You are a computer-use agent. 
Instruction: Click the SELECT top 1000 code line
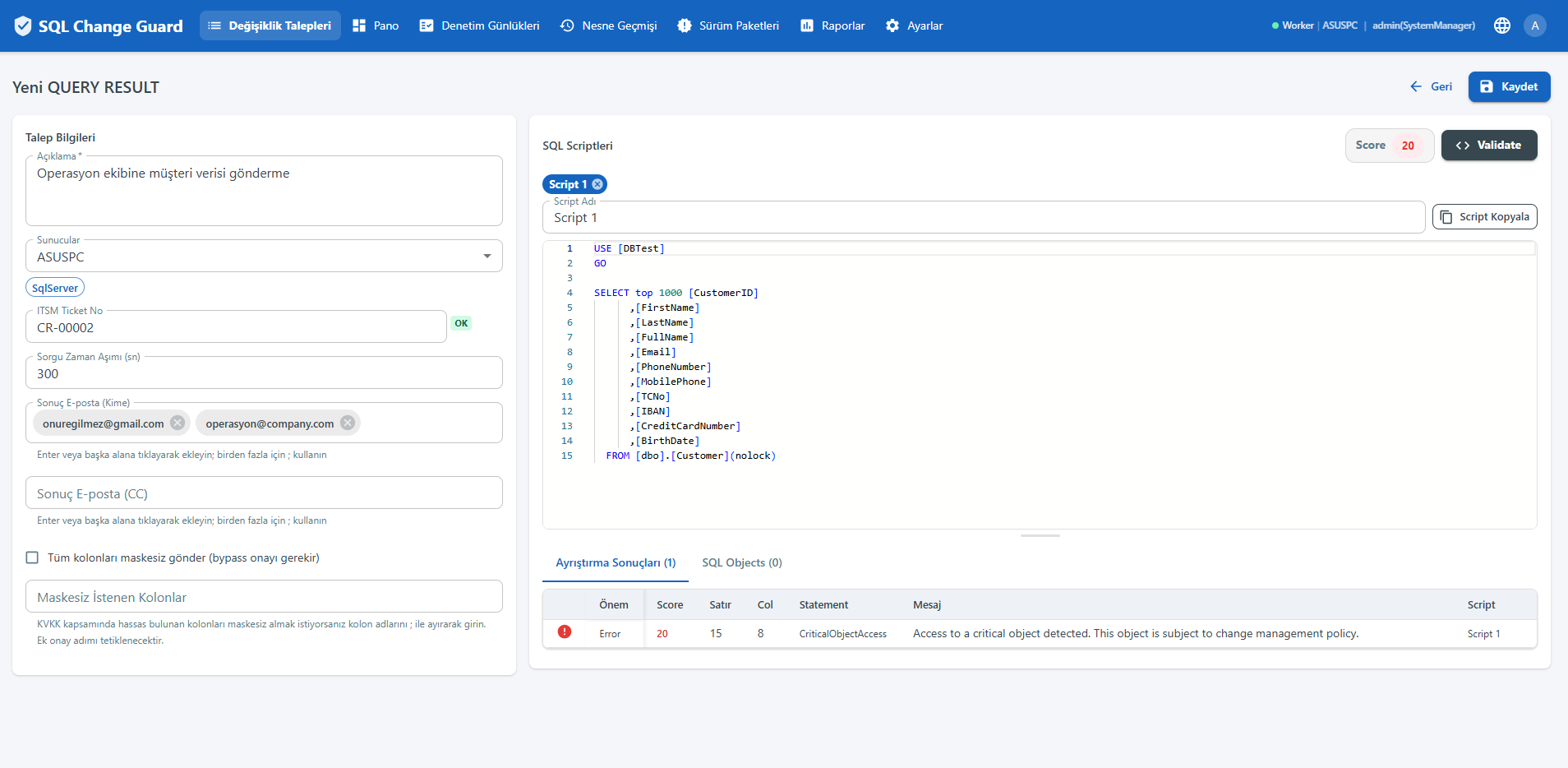click(x=676, y=293)
